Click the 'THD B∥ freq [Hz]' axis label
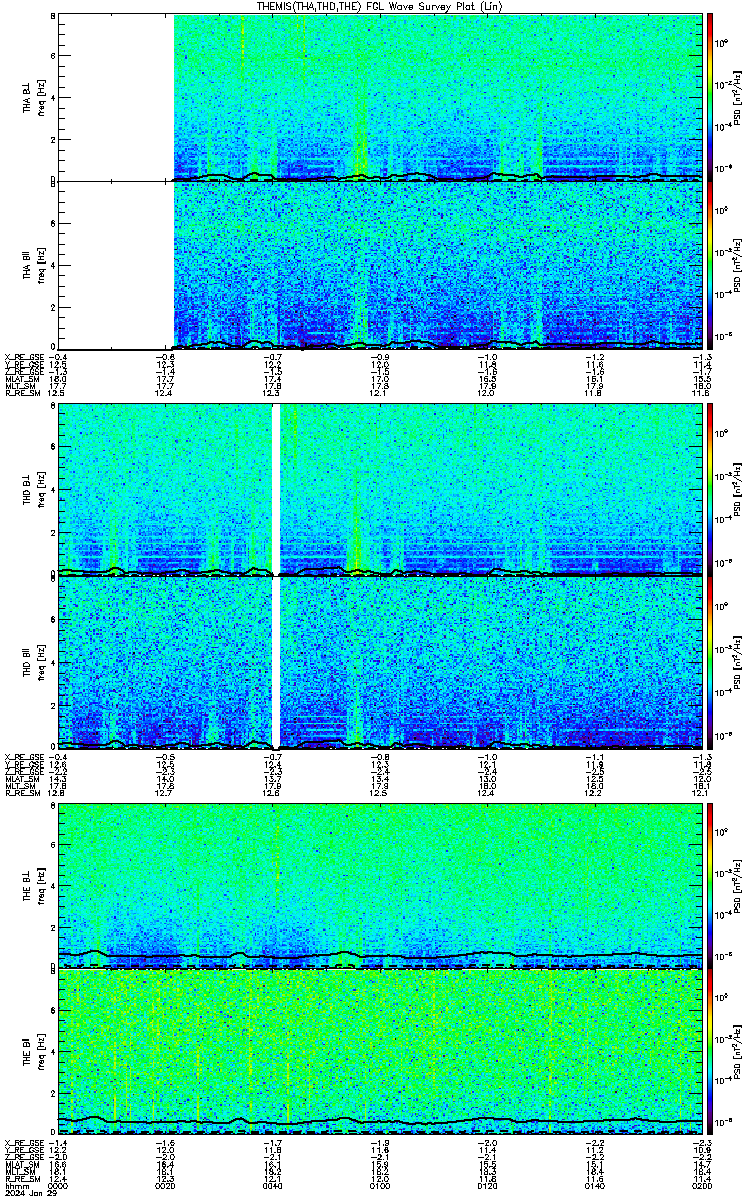Image resolution: width=750 pixels, height=1200 pixels. [33, 662]
